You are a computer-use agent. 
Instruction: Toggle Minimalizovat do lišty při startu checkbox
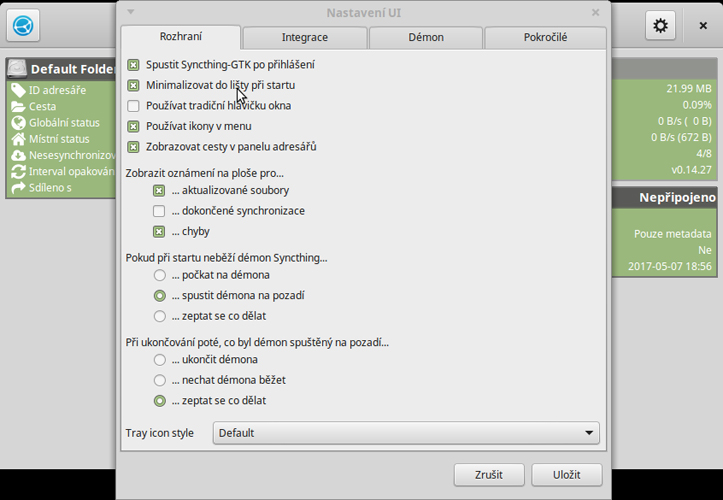click(x=133, y=85)
